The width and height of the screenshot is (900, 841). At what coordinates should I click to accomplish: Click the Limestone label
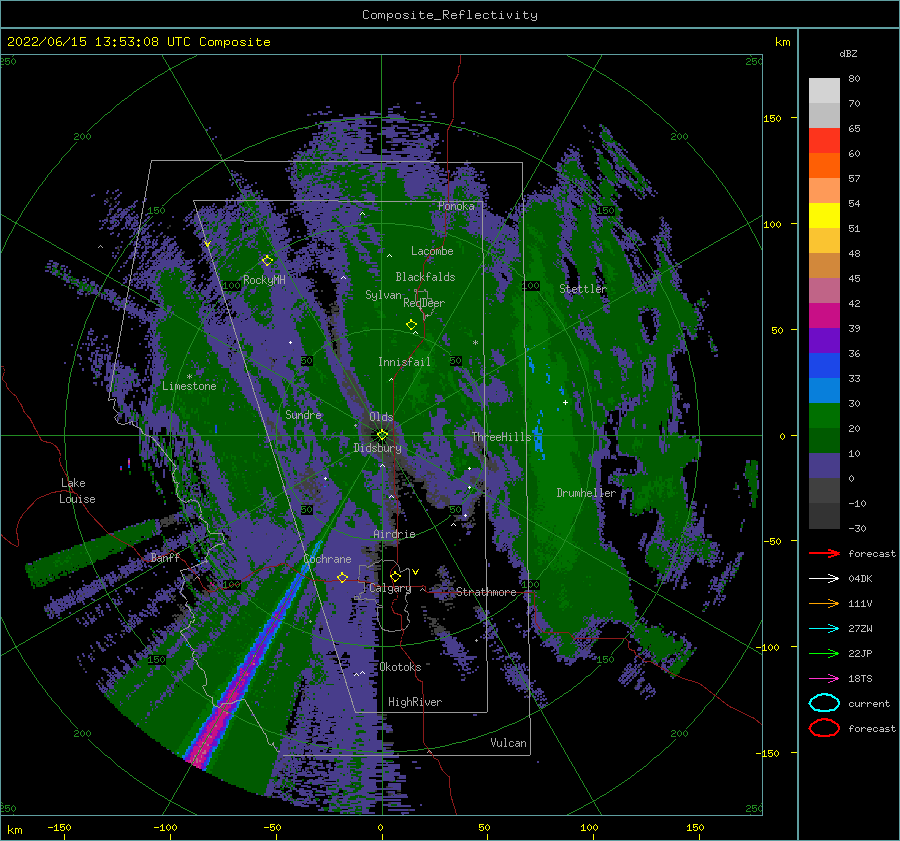[x=189, y=386]
